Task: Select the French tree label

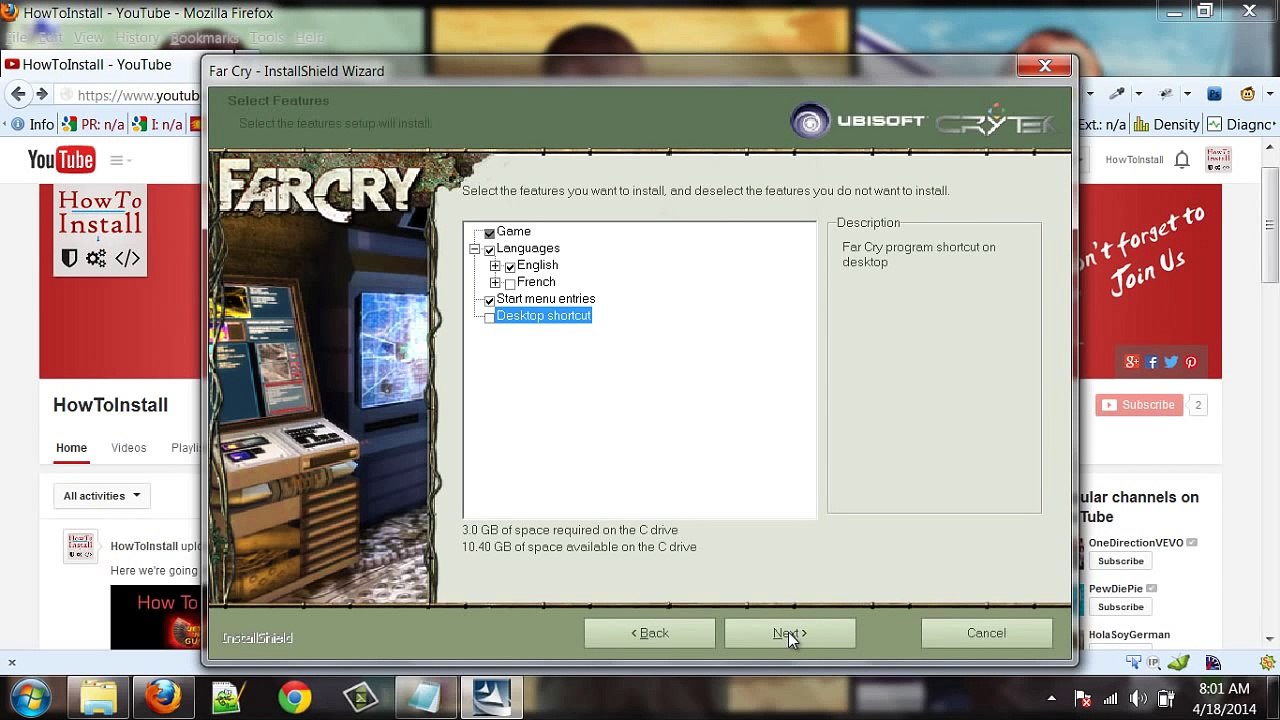Action: [x=536, y=282]
